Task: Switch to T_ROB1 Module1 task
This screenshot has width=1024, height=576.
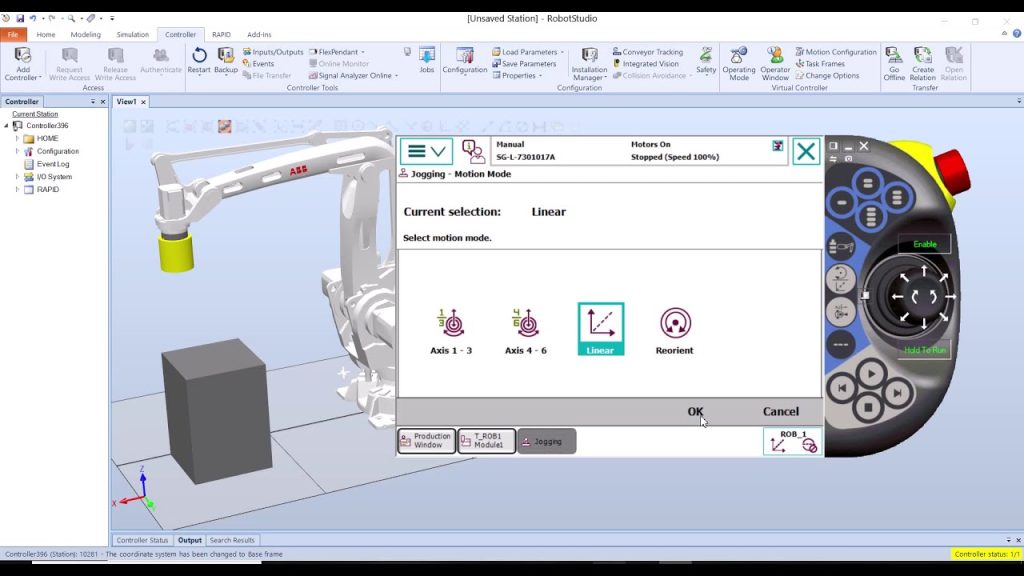Action: click(x=487, y=441)
